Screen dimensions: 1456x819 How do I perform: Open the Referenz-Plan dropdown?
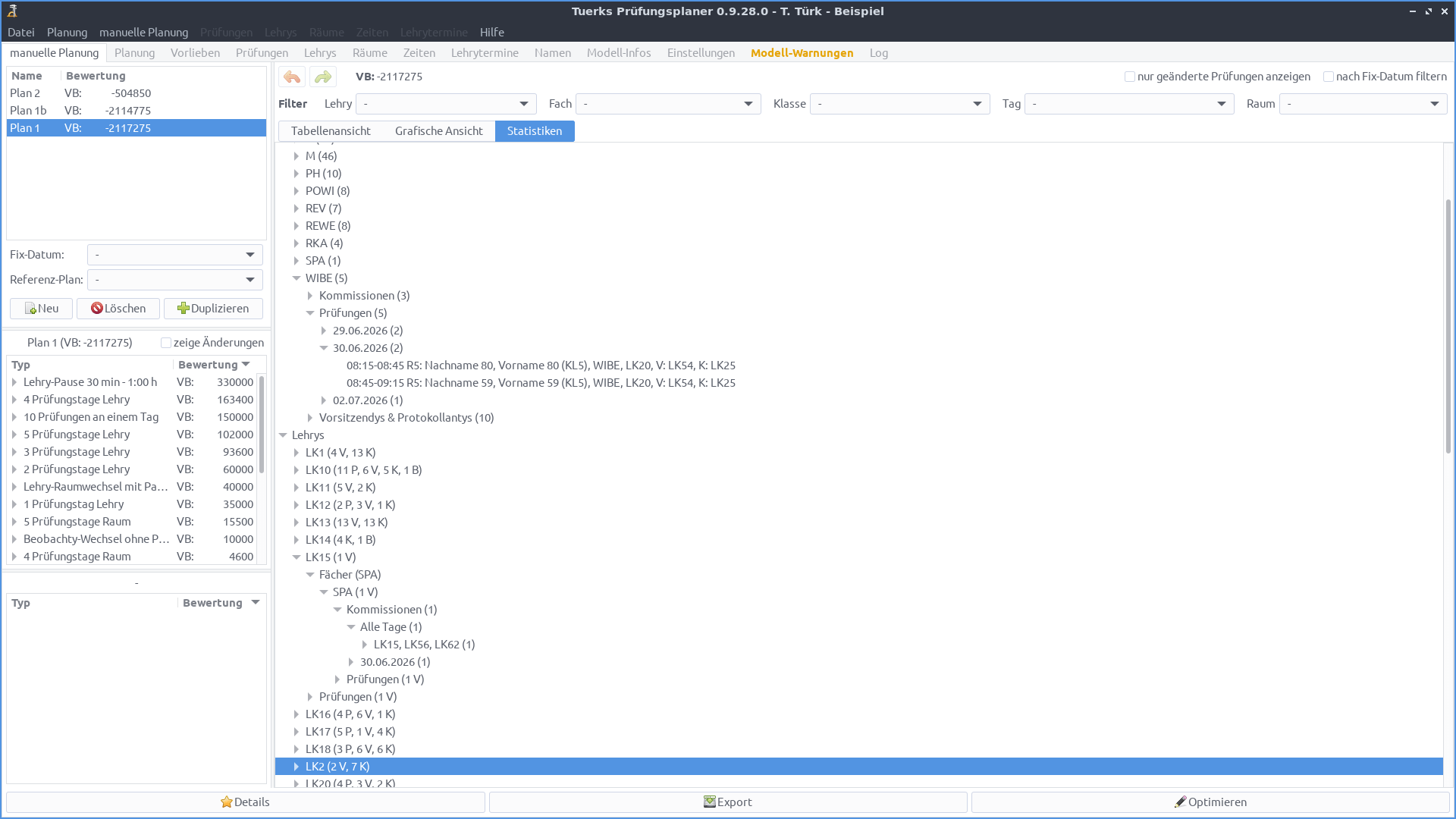click(x=249, y=280)
